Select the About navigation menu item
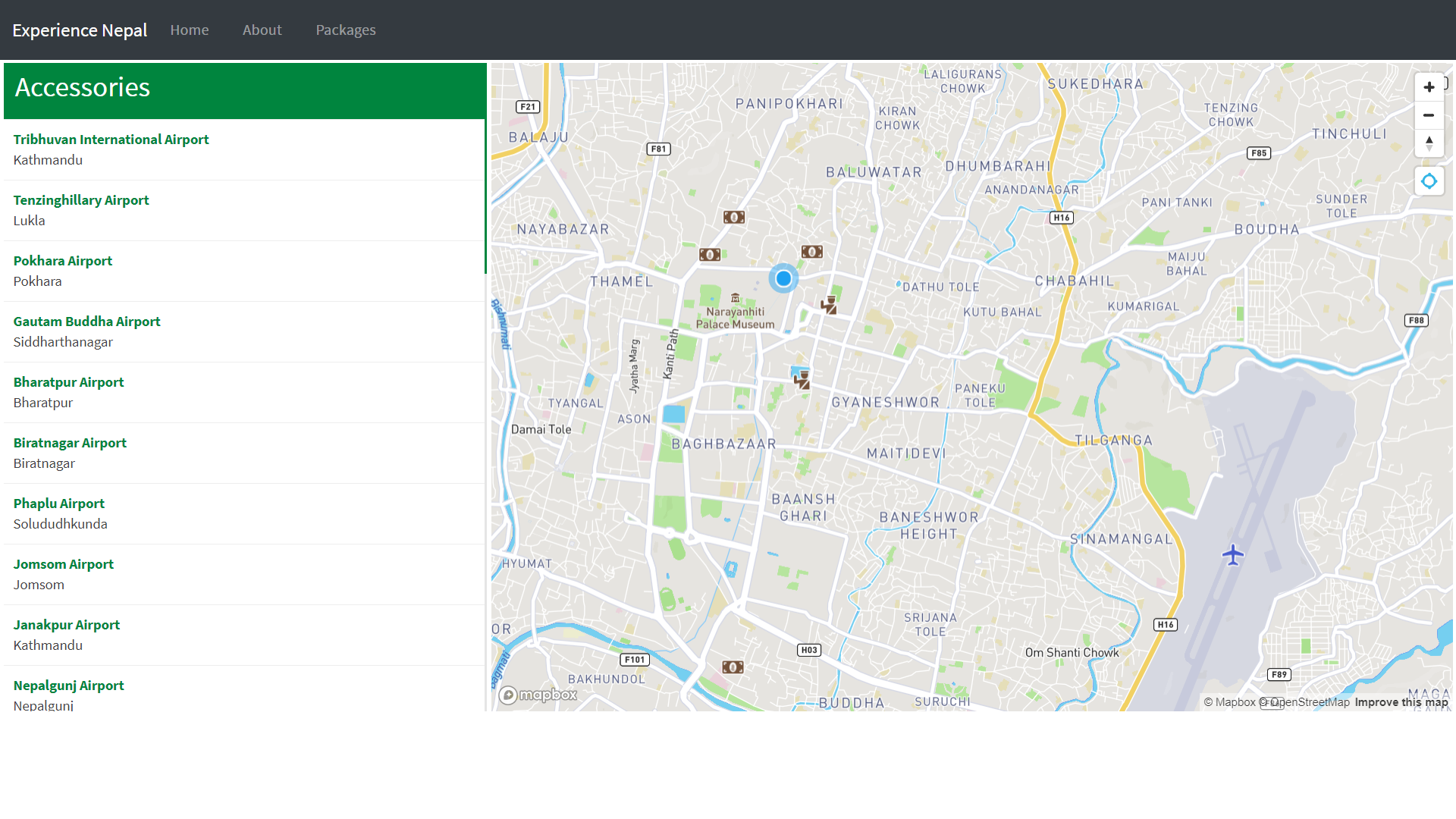This screenshot has width=1456, height=819. coord(262,30)
